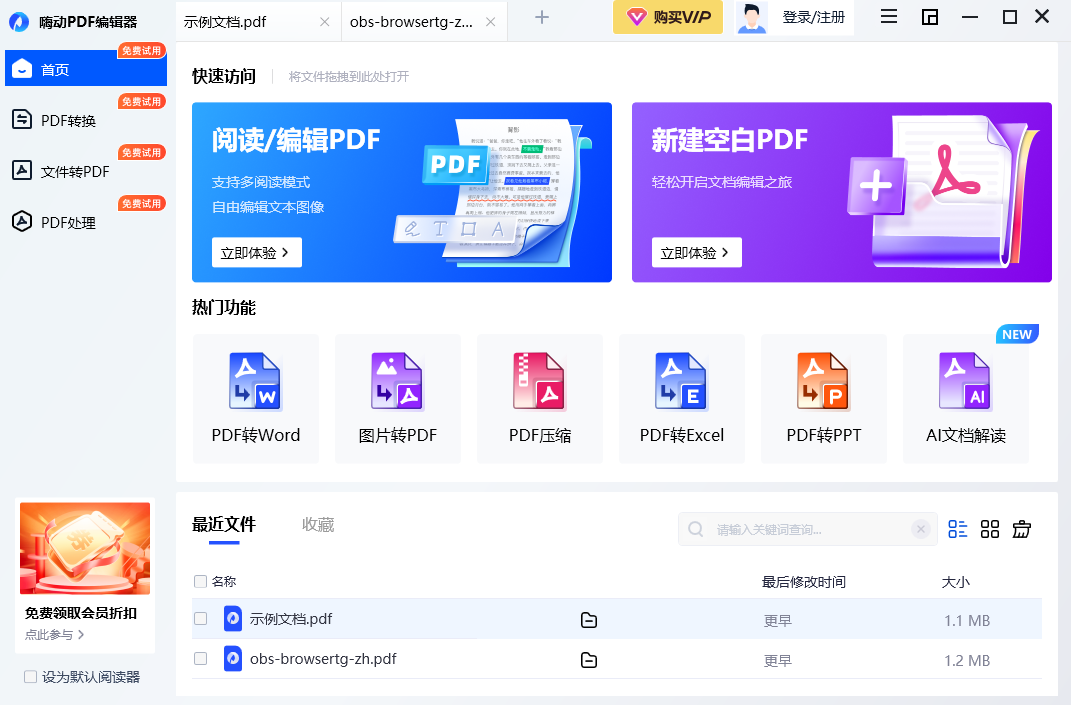
Task: Open the PDF转Excel converter
Action: tap(682, 398)
